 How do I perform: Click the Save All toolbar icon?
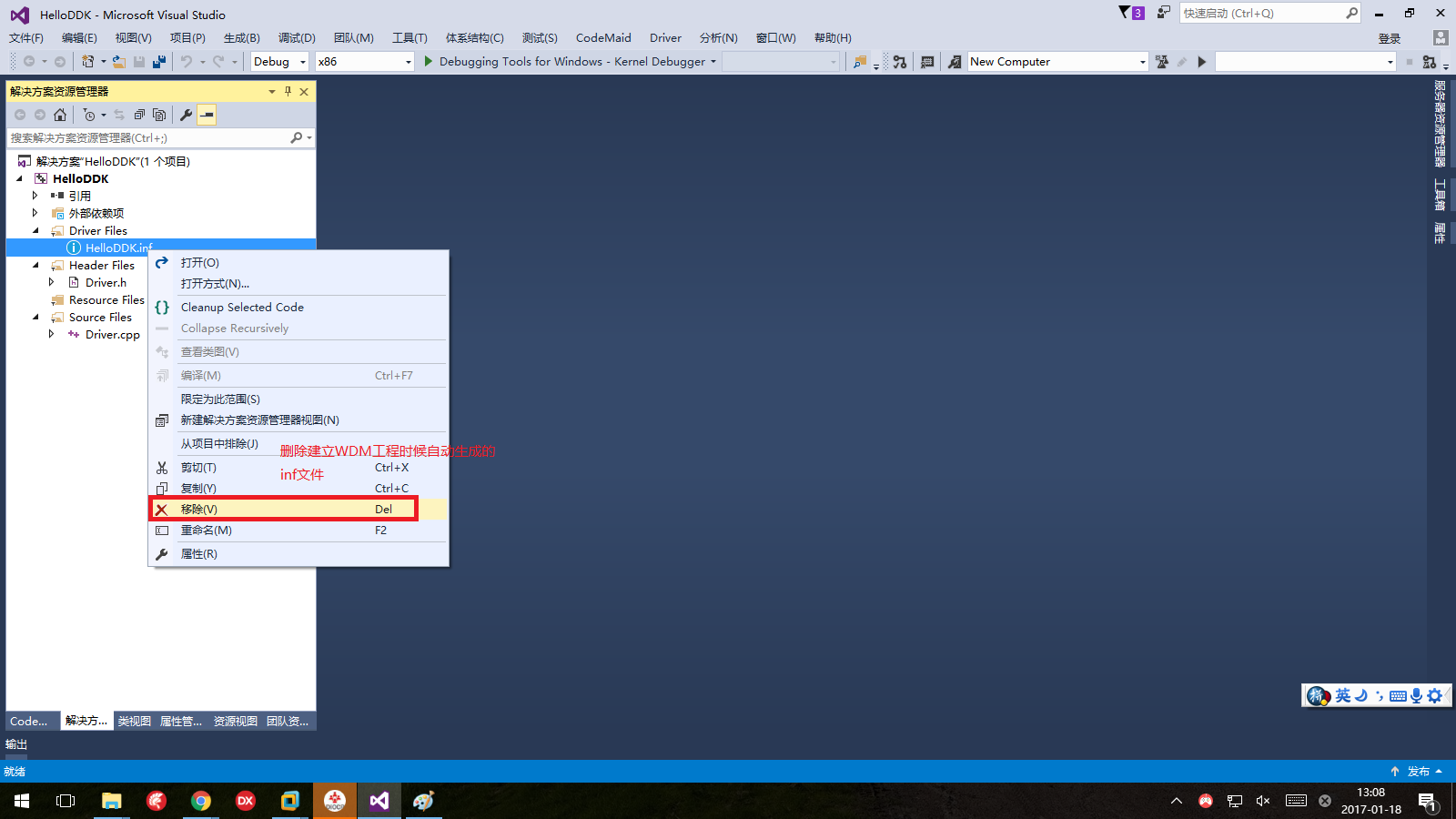pyautogui.click(x=159, y=62)
